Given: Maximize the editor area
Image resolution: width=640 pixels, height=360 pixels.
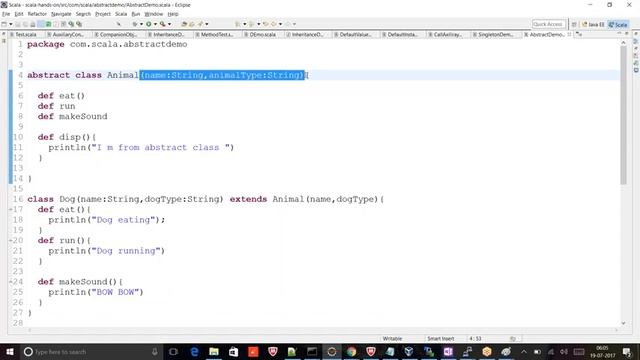Looking at the screenshot, I should click(x=627, y=34).
